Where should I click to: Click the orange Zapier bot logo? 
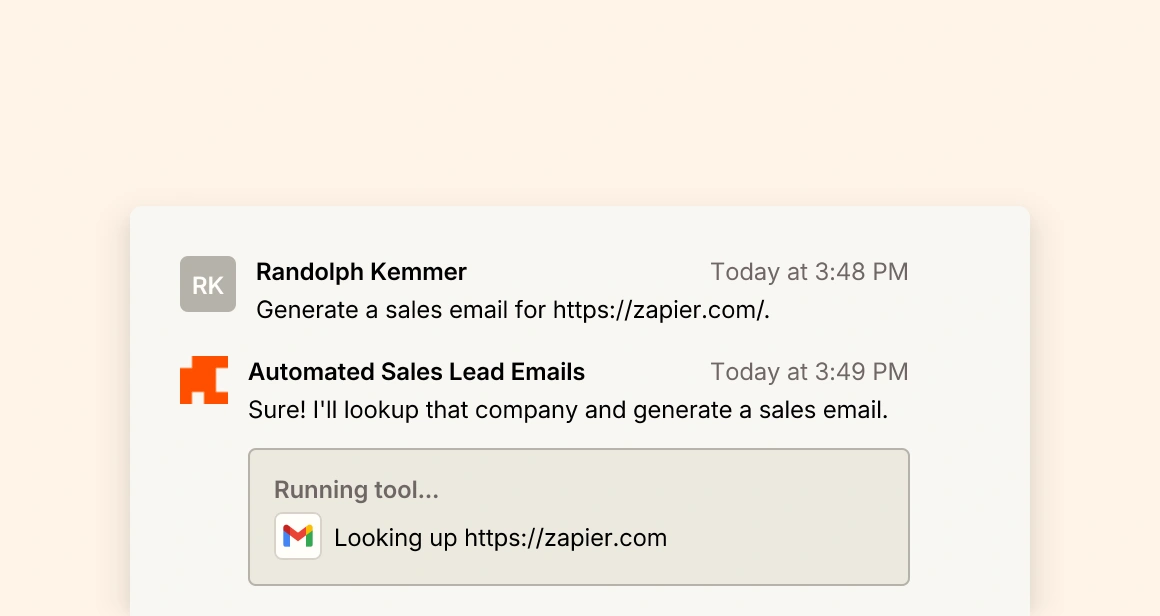(204, 380)
